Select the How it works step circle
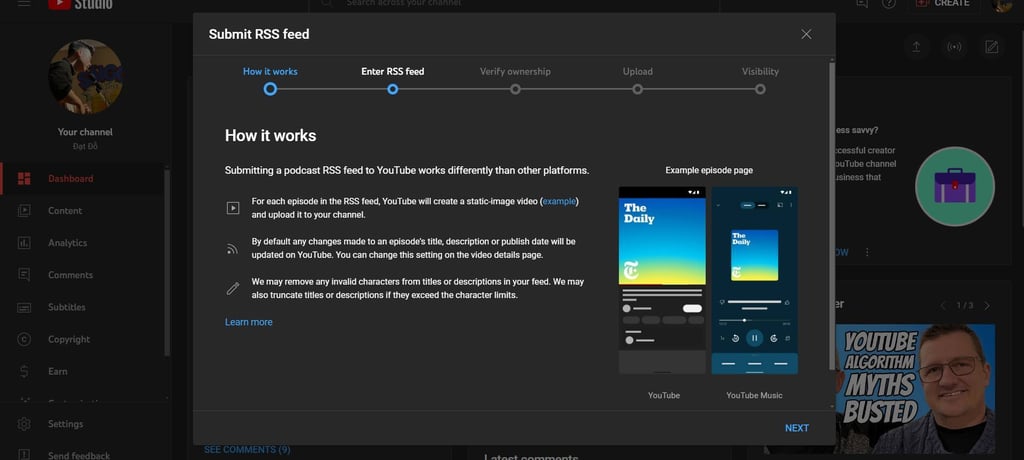This screenshot has width=1024, height=460. coord(270,89)
